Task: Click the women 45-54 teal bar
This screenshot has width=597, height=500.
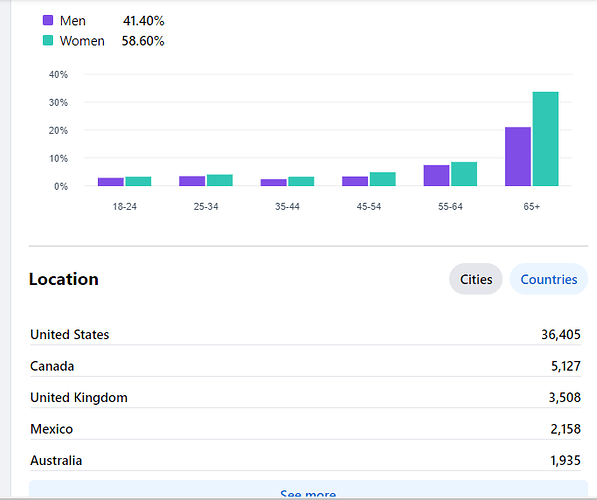Action: 383,179
